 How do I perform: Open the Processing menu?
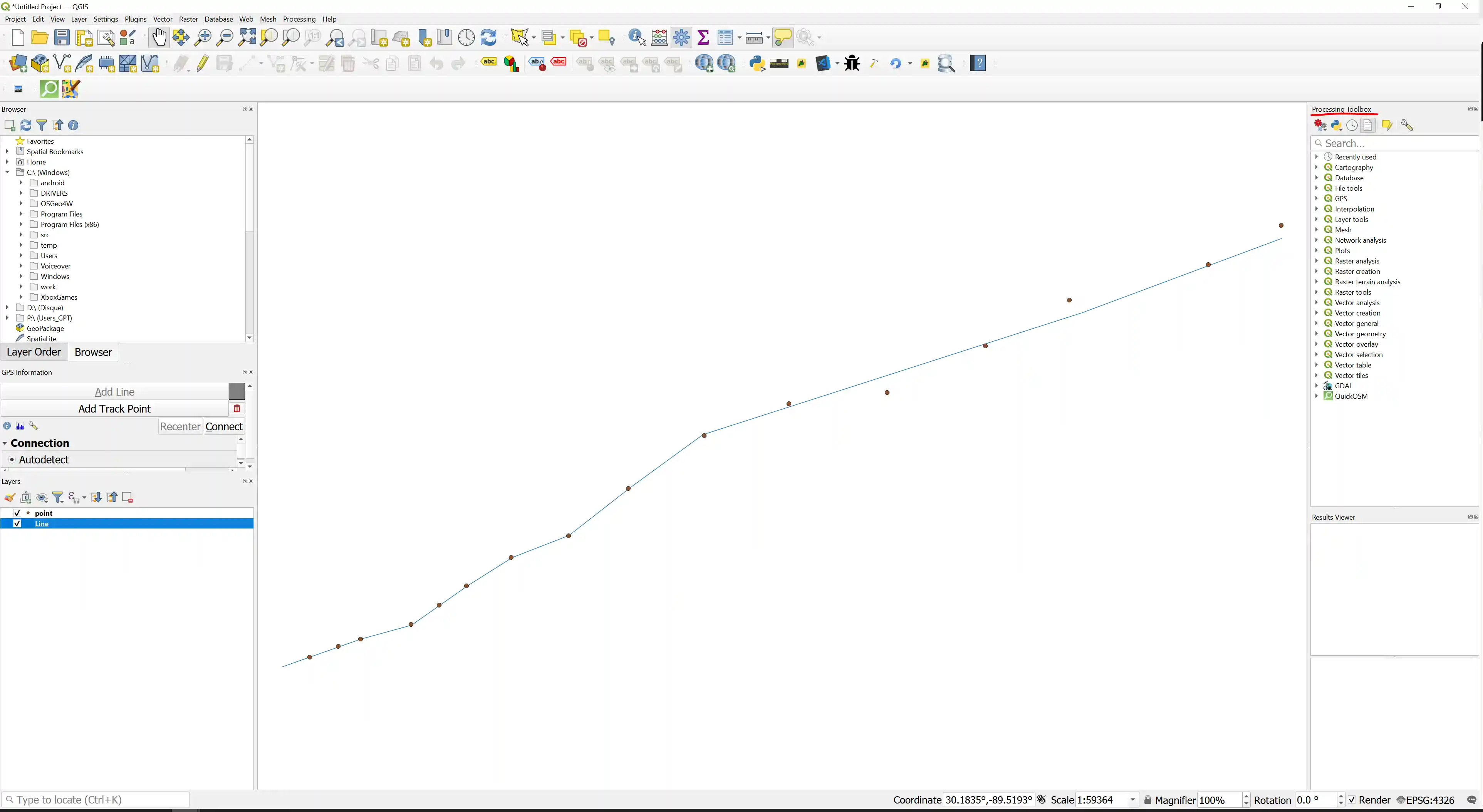(299, 19)
